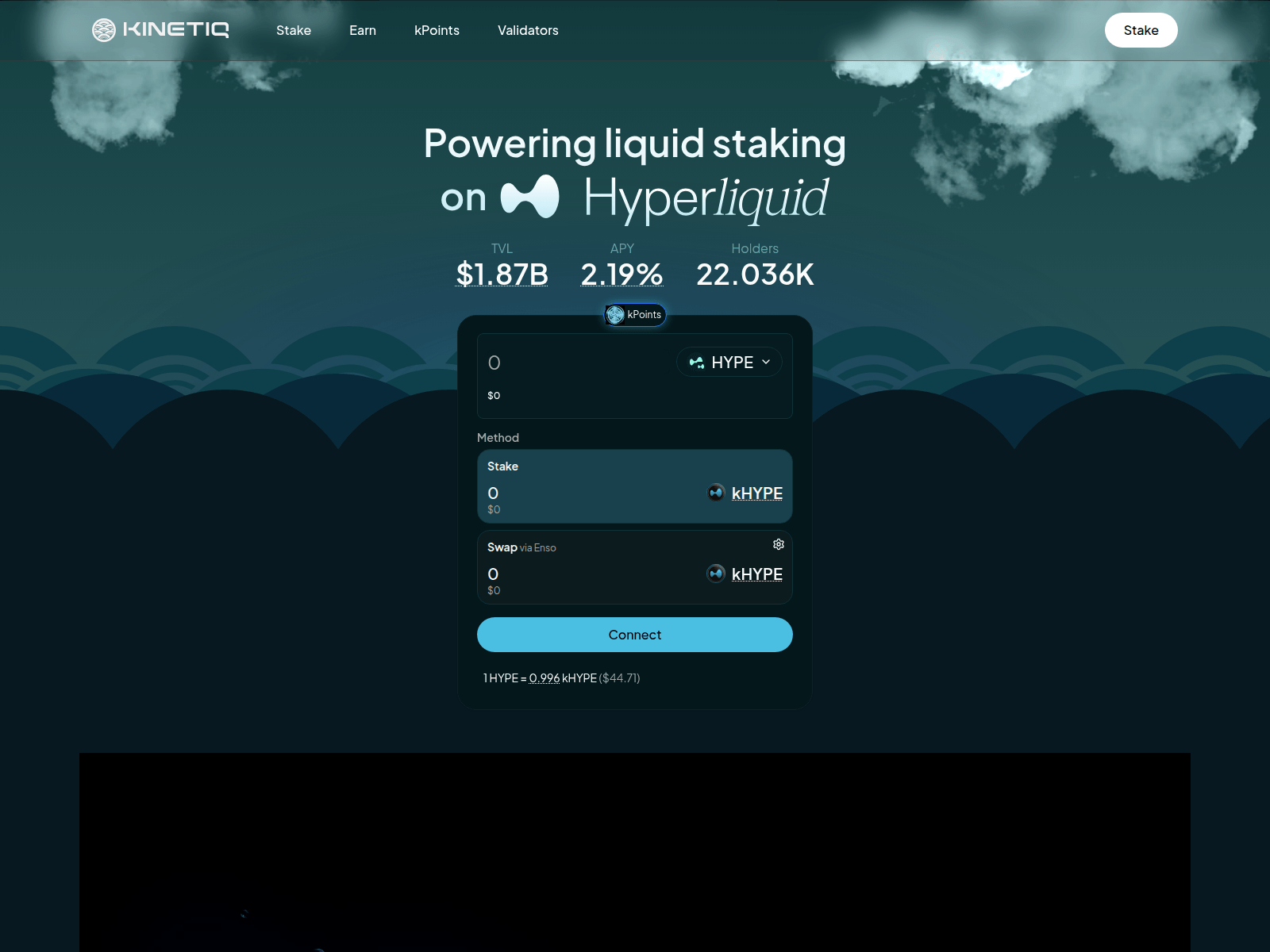This screenshot has width=1270, height=952.
Task: Click the kHYPE token icon in the Stake row
Action: point(716,493)
